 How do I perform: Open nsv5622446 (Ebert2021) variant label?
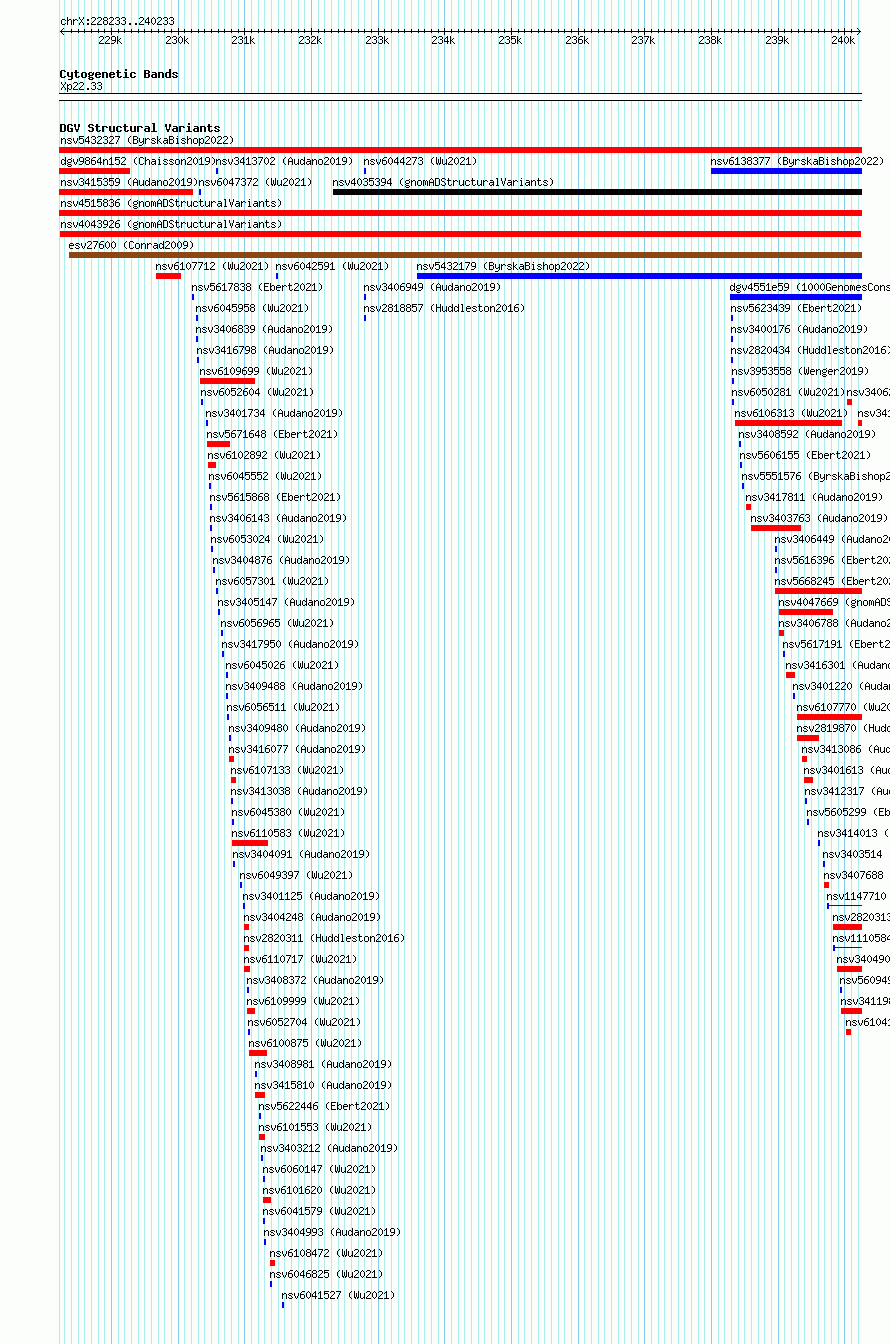click(325, 1106)
